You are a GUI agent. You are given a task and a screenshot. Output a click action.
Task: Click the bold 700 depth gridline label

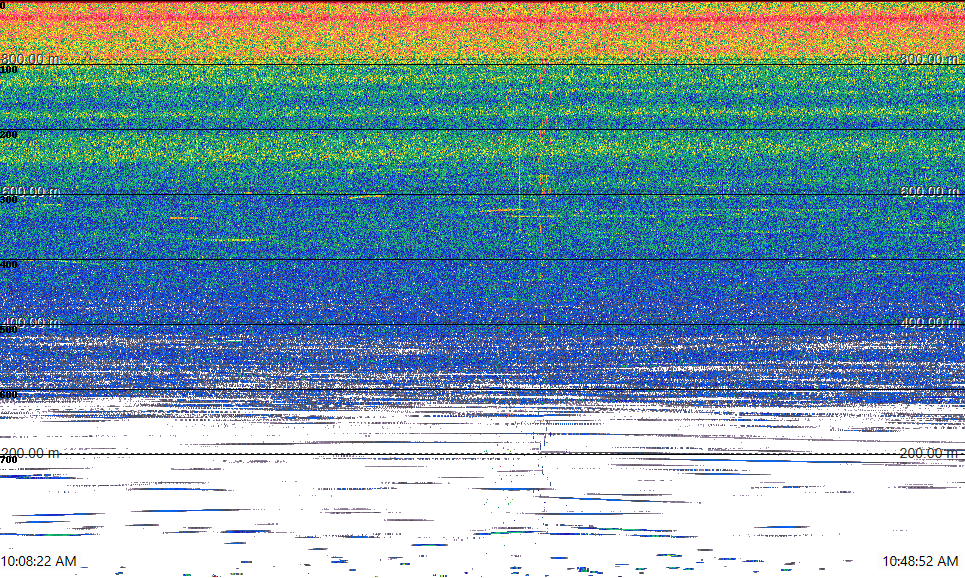click(x=9, y=460)
